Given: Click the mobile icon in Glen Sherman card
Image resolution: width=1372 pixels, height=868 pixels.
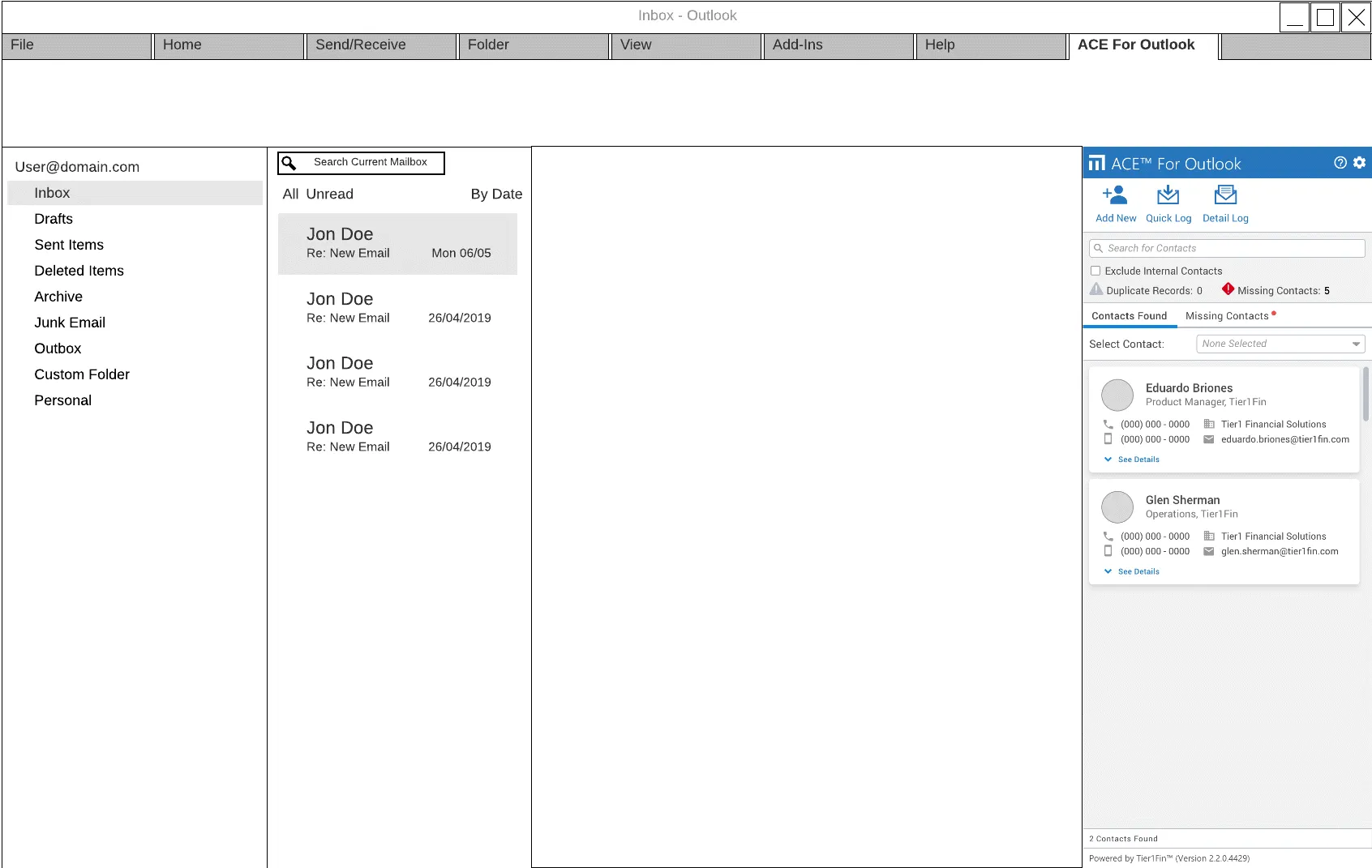Looking at the screenshot, I should pyautogui.click(x=1108, y=551).
